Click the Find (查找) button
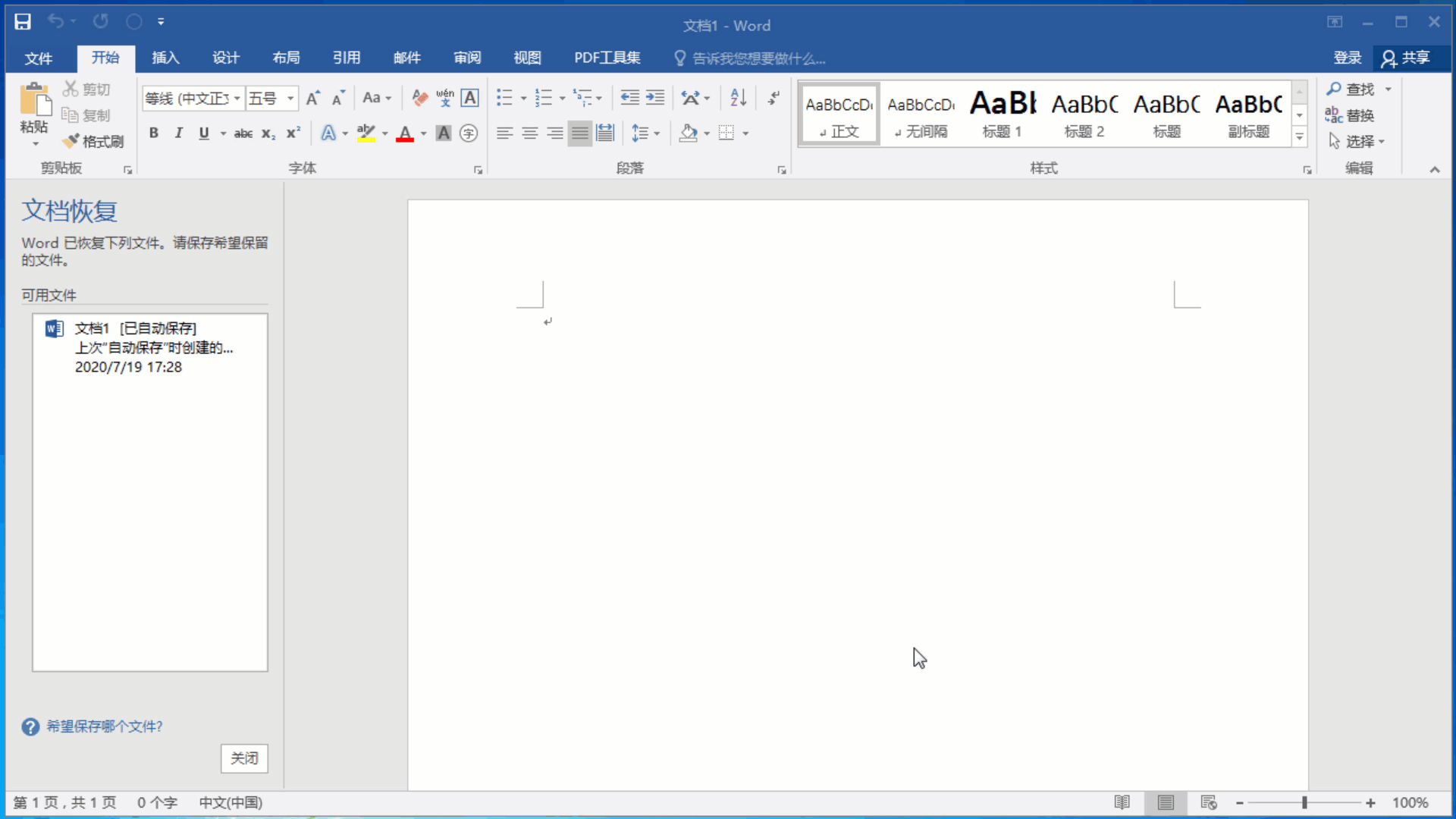1456x819 pixels. [1351, 89]
